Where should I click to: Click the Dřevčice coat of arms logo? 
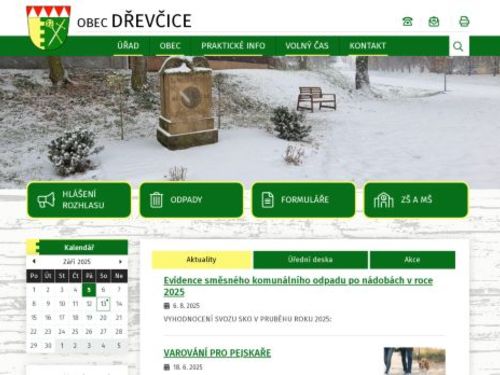(x=48, y=28)
